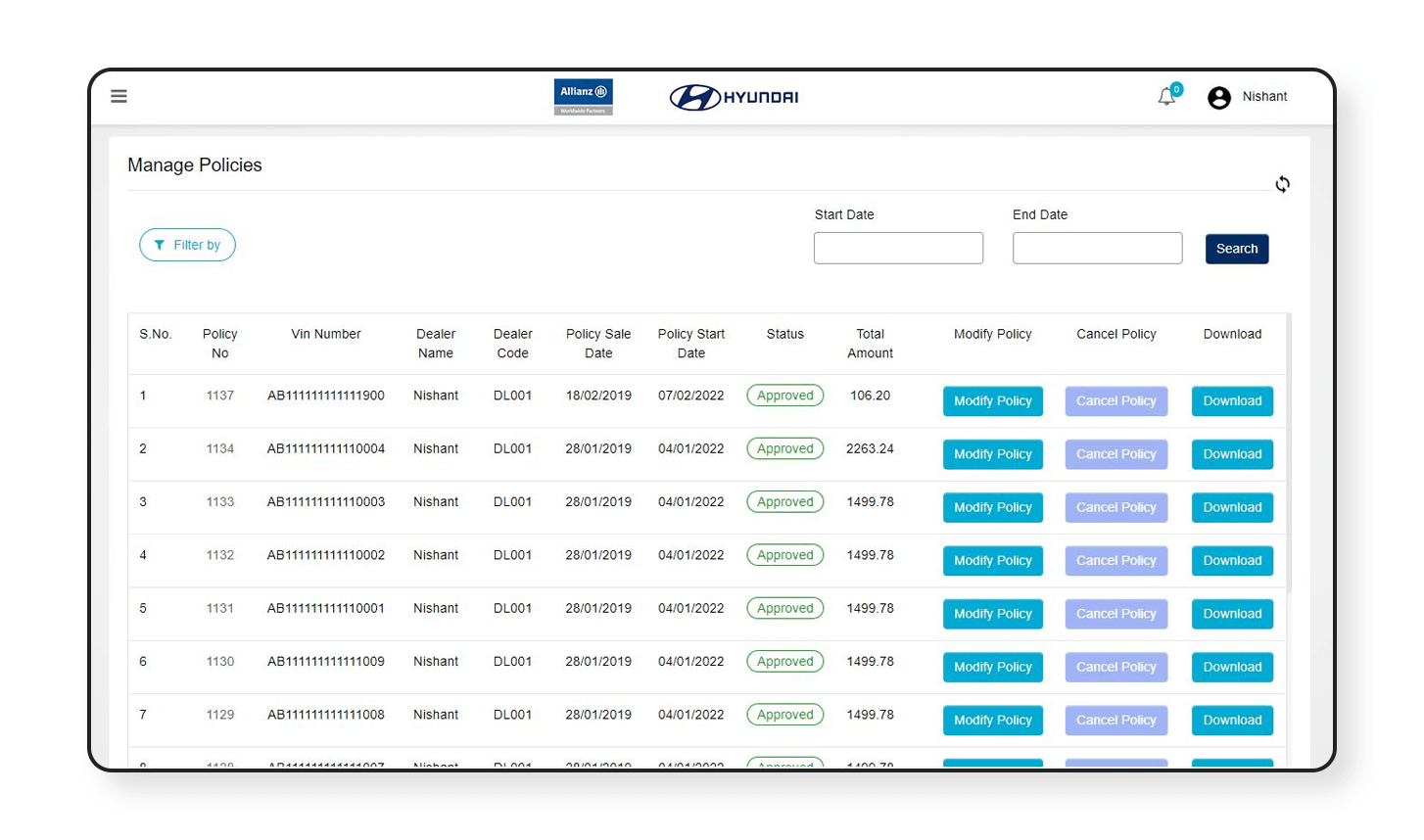The image size is (1424, 840).
Task: Click the Dealer Code column header
Action: [x=513, y=344]
